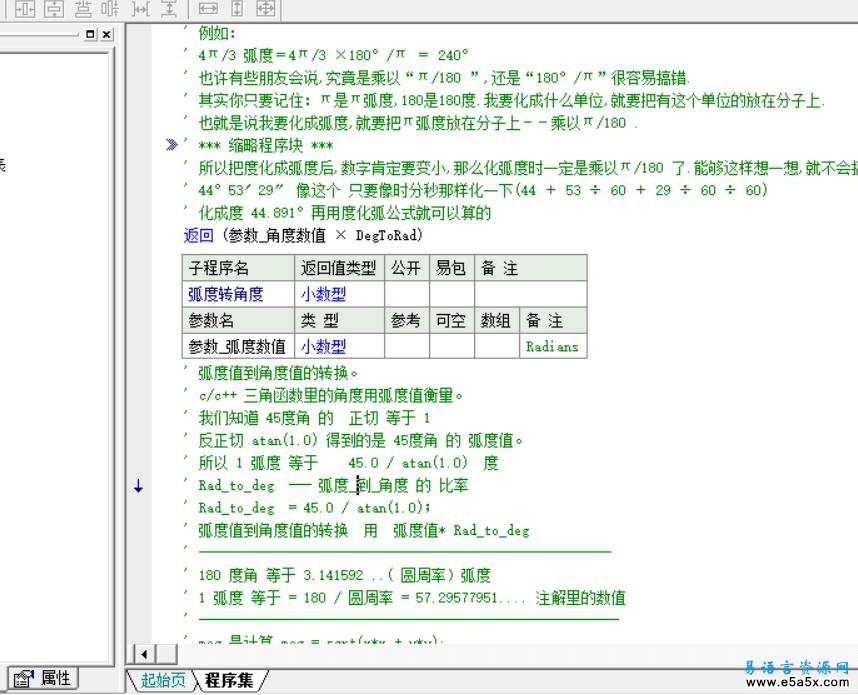Float the left panel with square button
The image size is (858, 695).
click(x=90, y=34)
